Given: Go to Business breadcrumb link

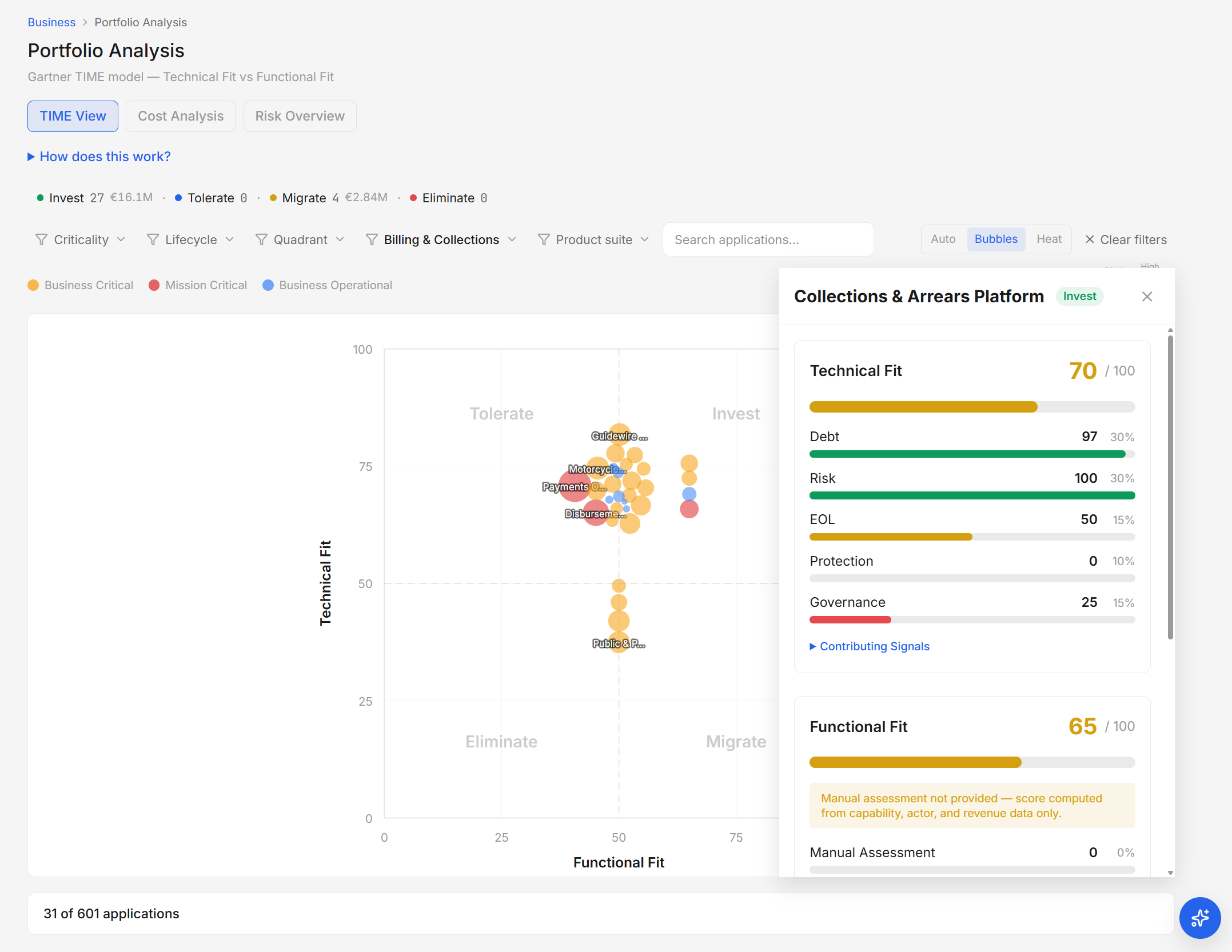Looking at the screenshot, I should click(51, 22).
